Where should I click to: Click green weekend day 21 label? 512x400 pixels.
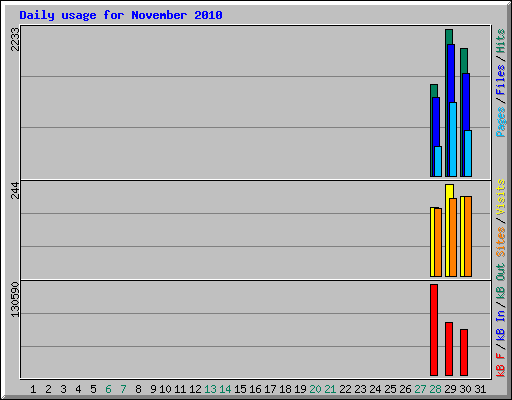330,389
